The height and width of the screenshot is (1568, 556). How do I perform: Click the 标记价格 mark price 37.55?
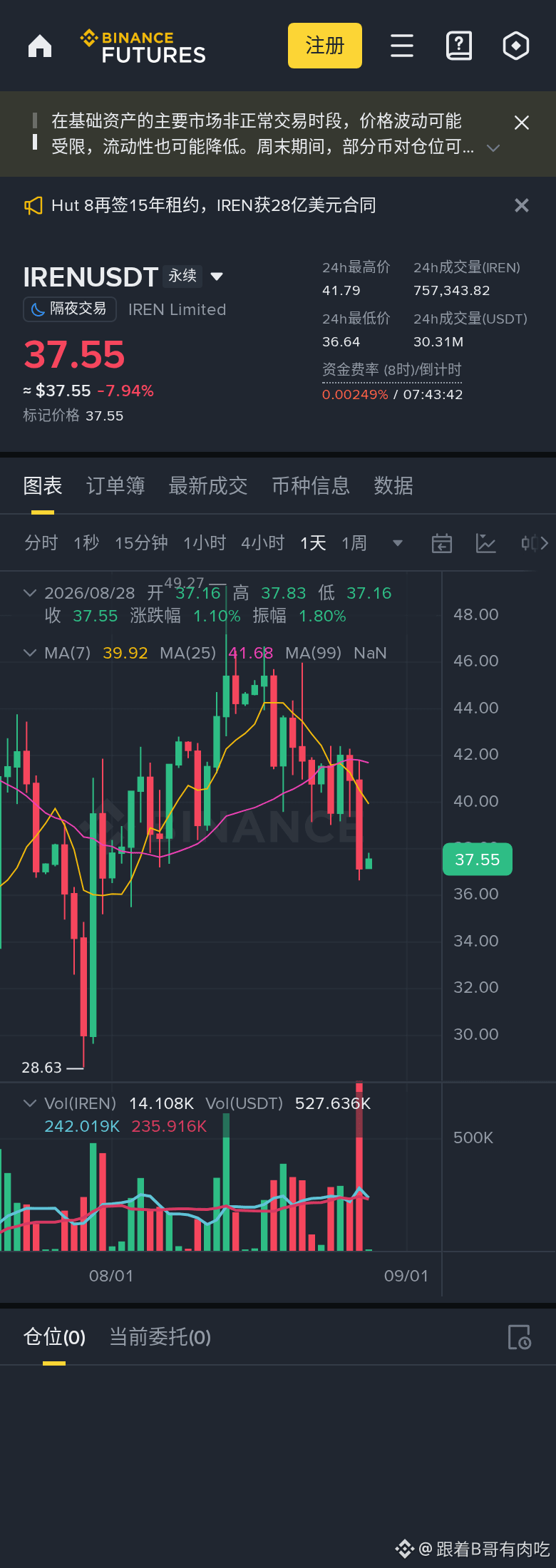[x=105, y=416]
